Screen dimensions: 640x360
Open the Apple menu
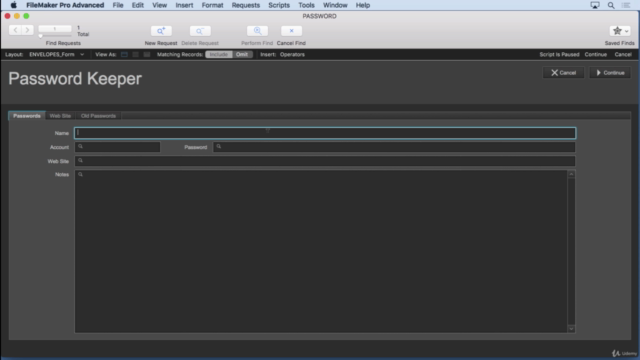(x=13, y=5)
